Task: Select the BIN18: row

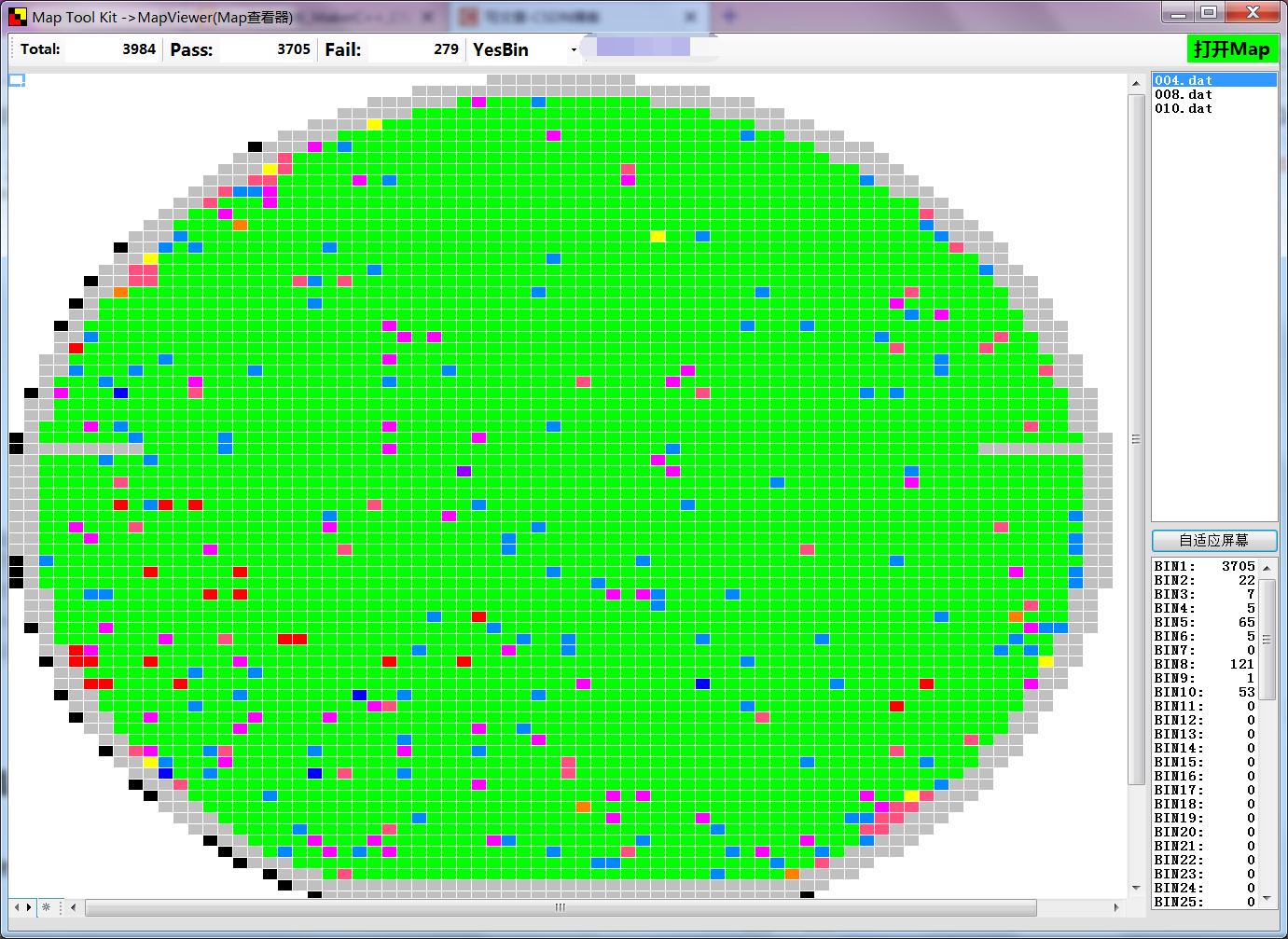Action: coord(1205,804)
